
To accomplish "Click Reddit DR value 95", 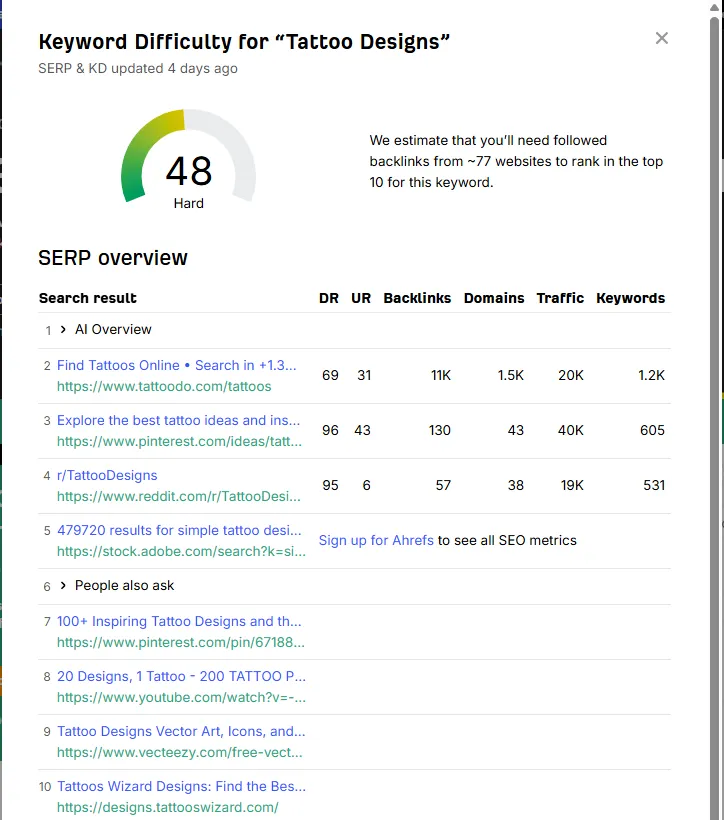I will click(x=330, y=485).
